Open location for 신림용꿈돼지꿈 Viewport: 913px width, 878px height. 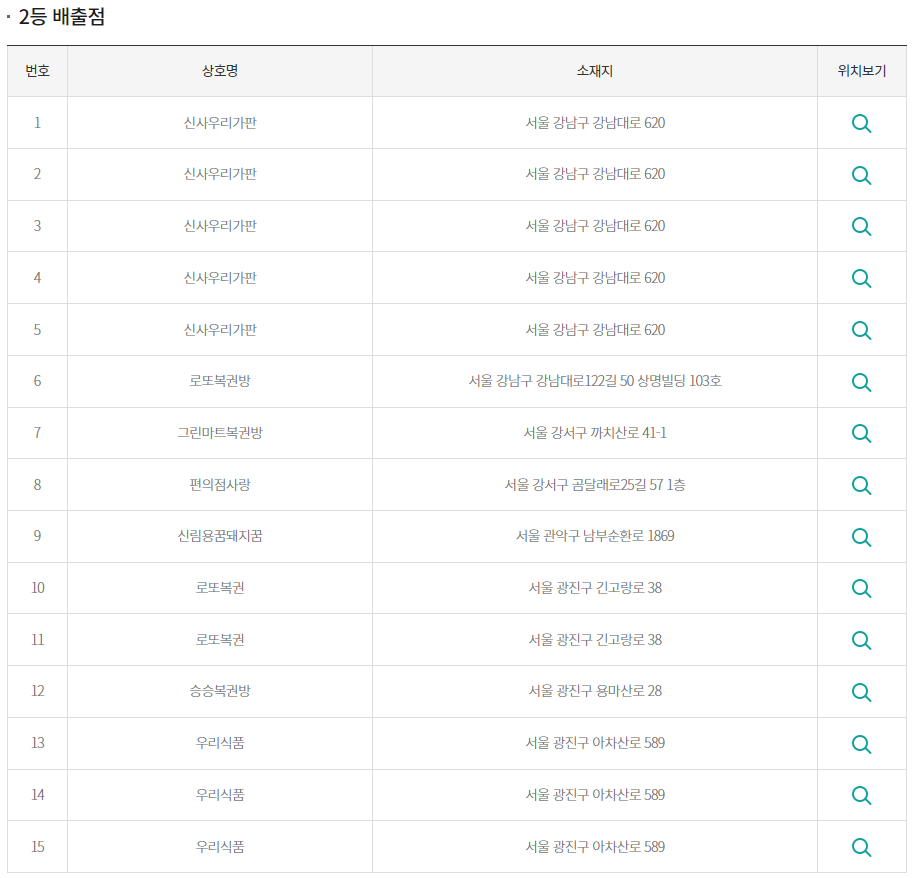click(x=861, y=537)
